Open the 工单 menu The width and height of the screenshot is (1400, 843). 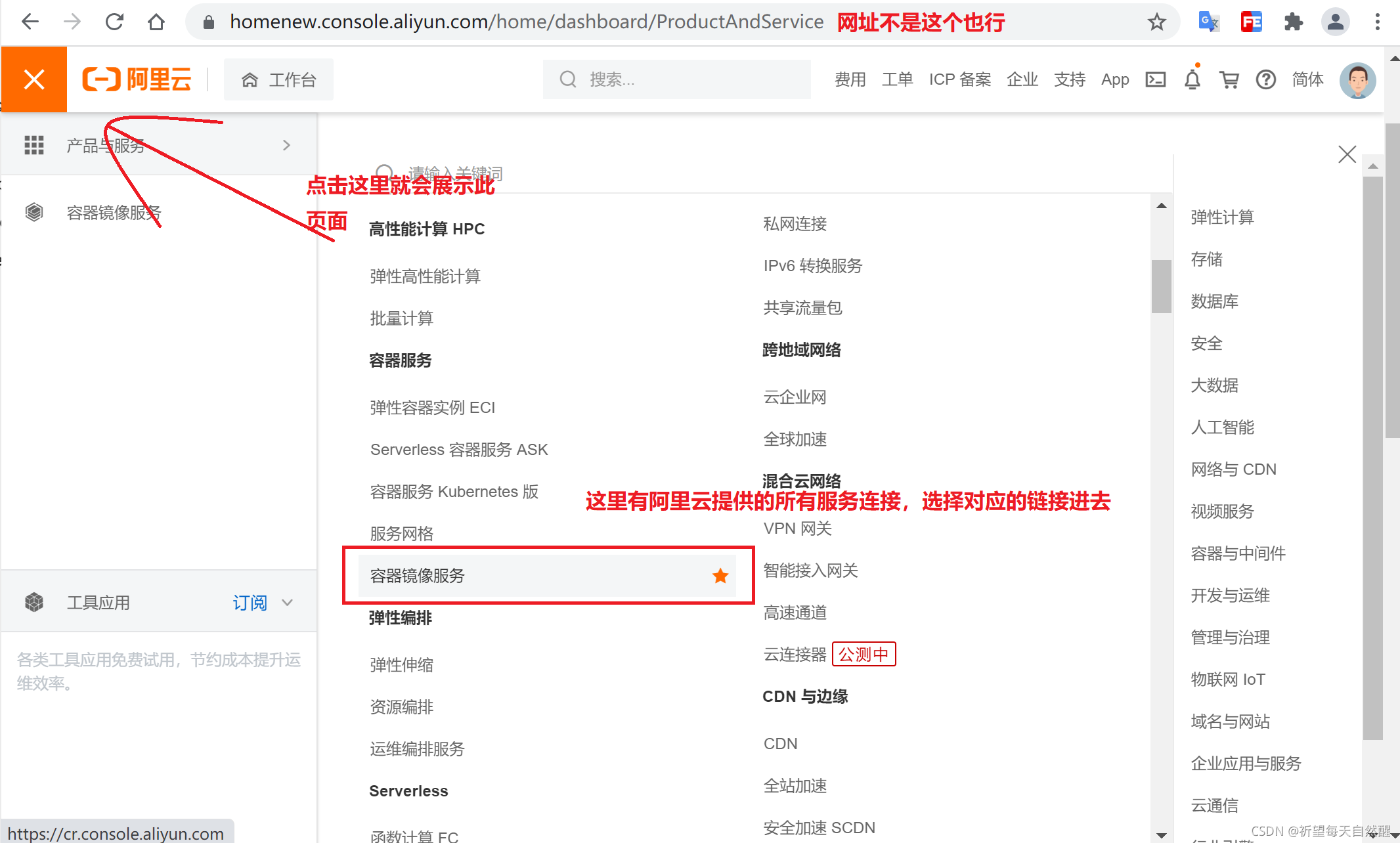pos(897,79)
